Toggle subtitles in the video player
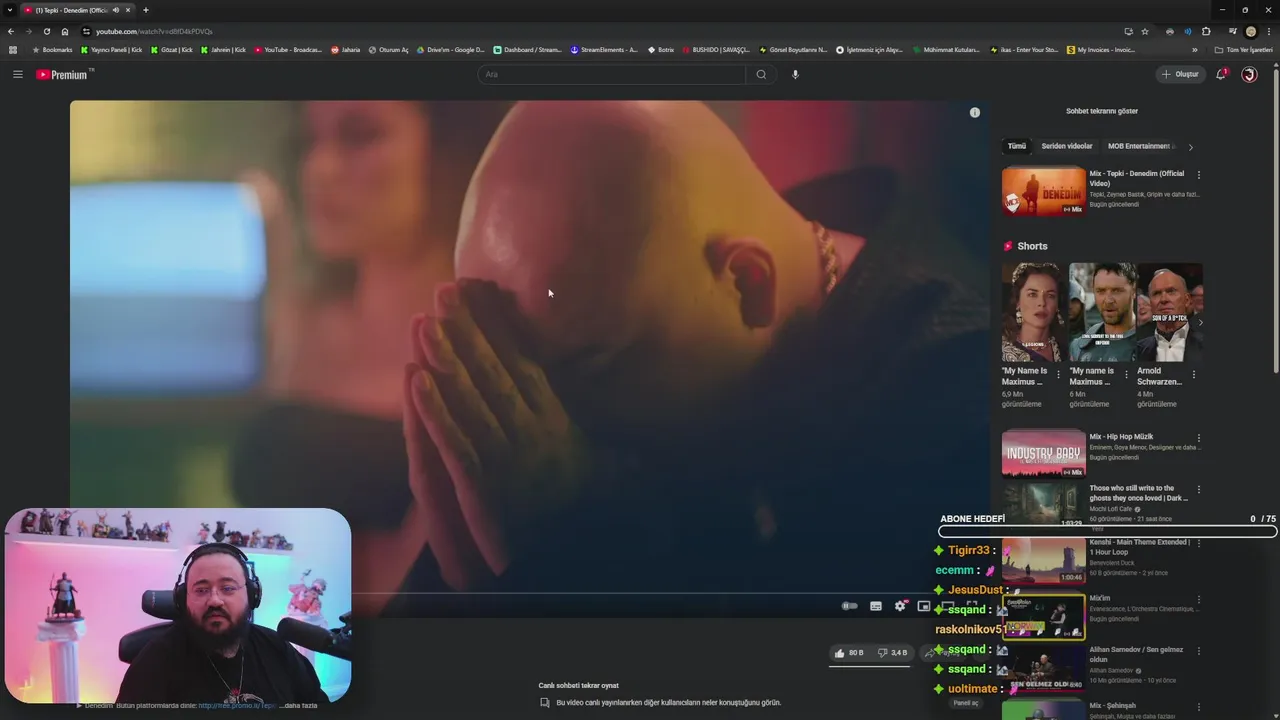 876,606
